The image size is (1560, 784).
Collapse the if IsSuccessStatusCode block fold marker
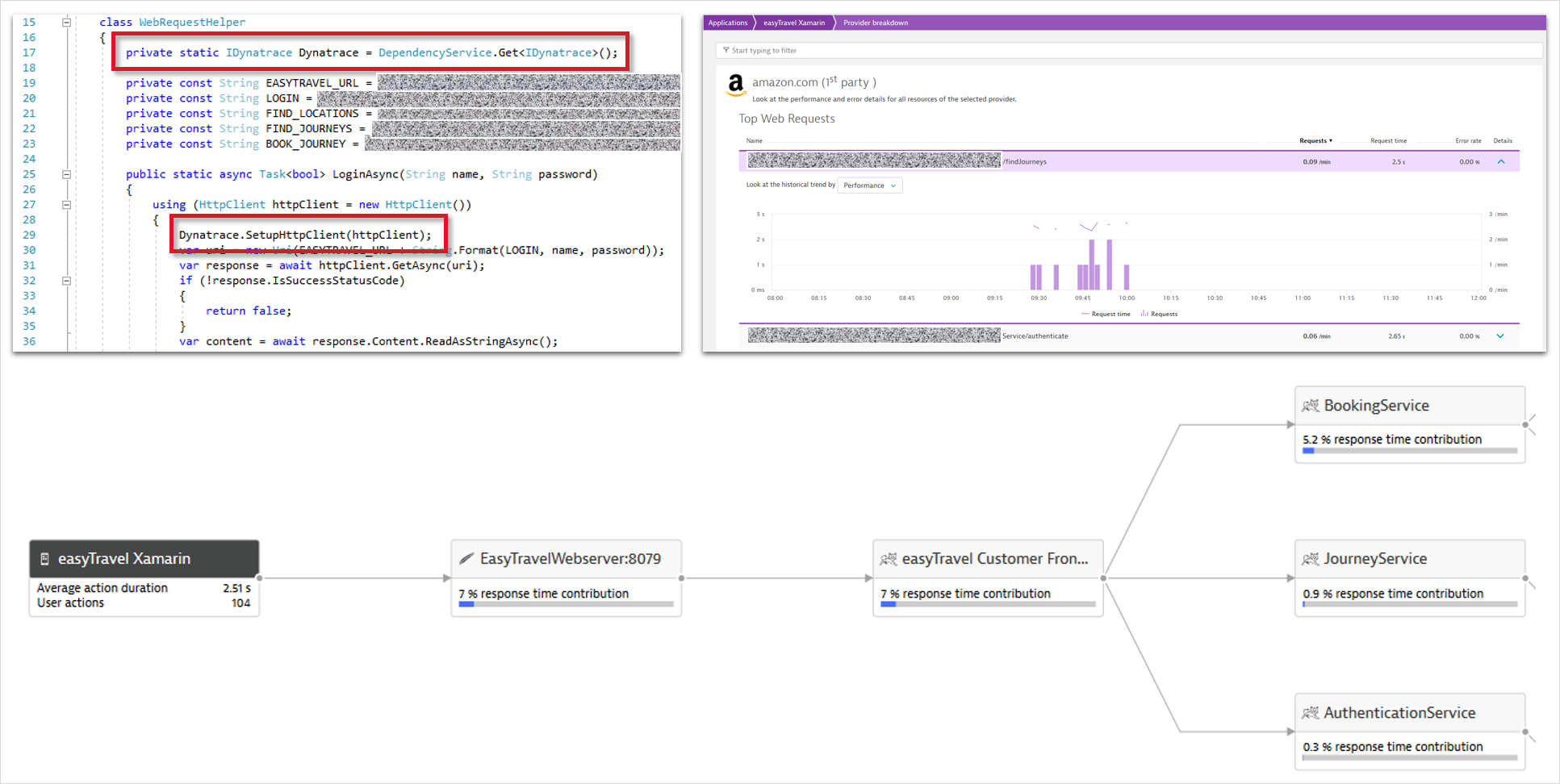67,281
